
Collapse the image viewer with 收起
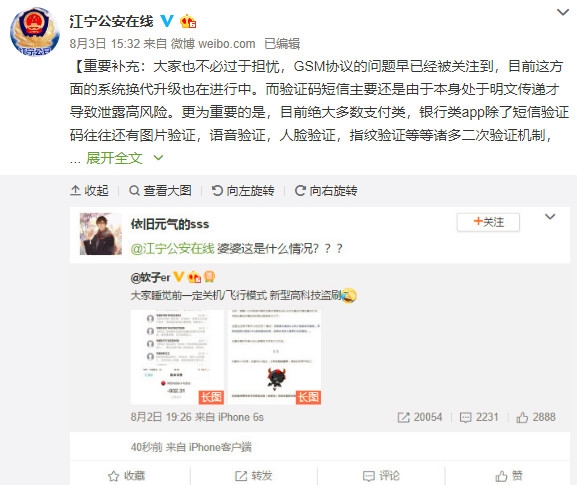click(89, 191)
